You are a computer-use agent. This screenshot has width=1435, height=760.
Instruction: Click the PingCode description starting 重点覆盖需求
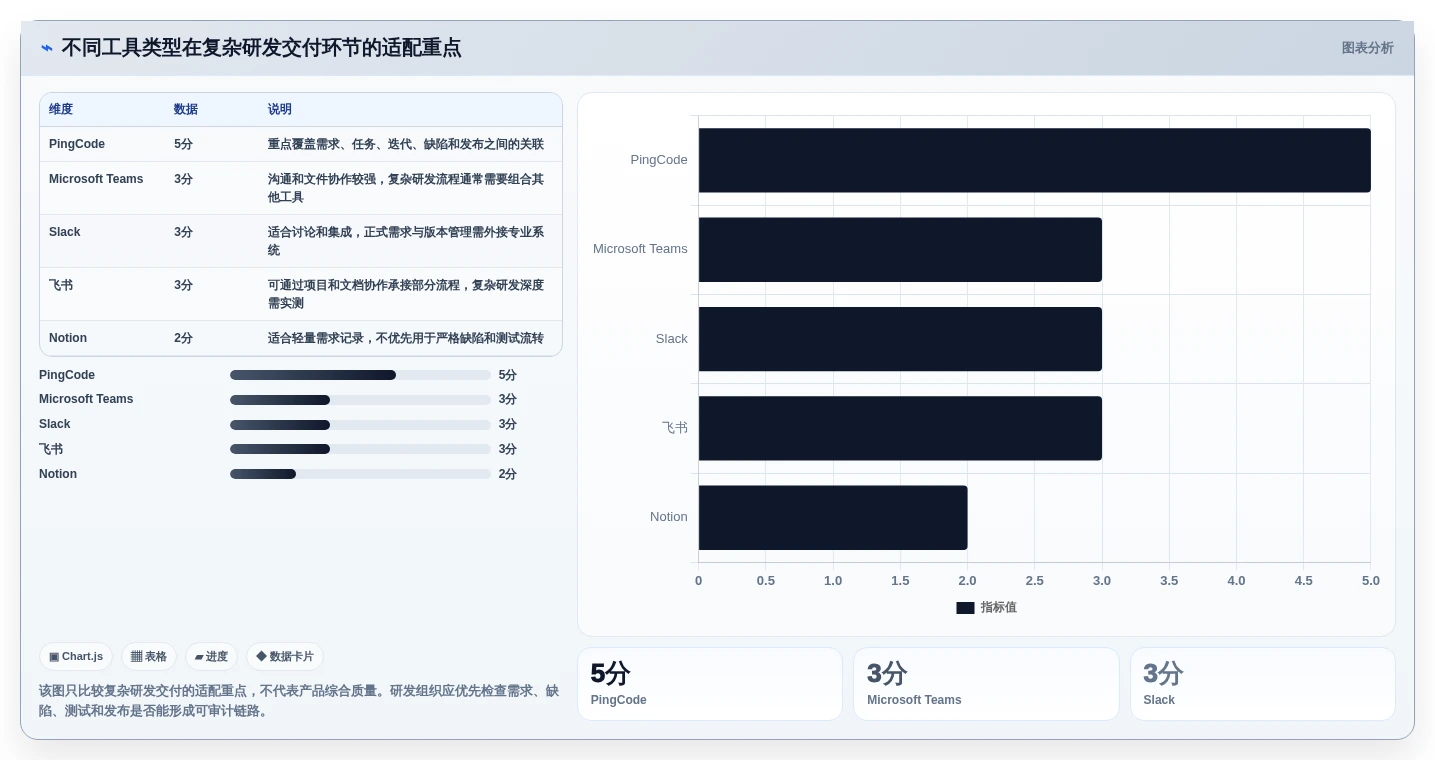406,144
